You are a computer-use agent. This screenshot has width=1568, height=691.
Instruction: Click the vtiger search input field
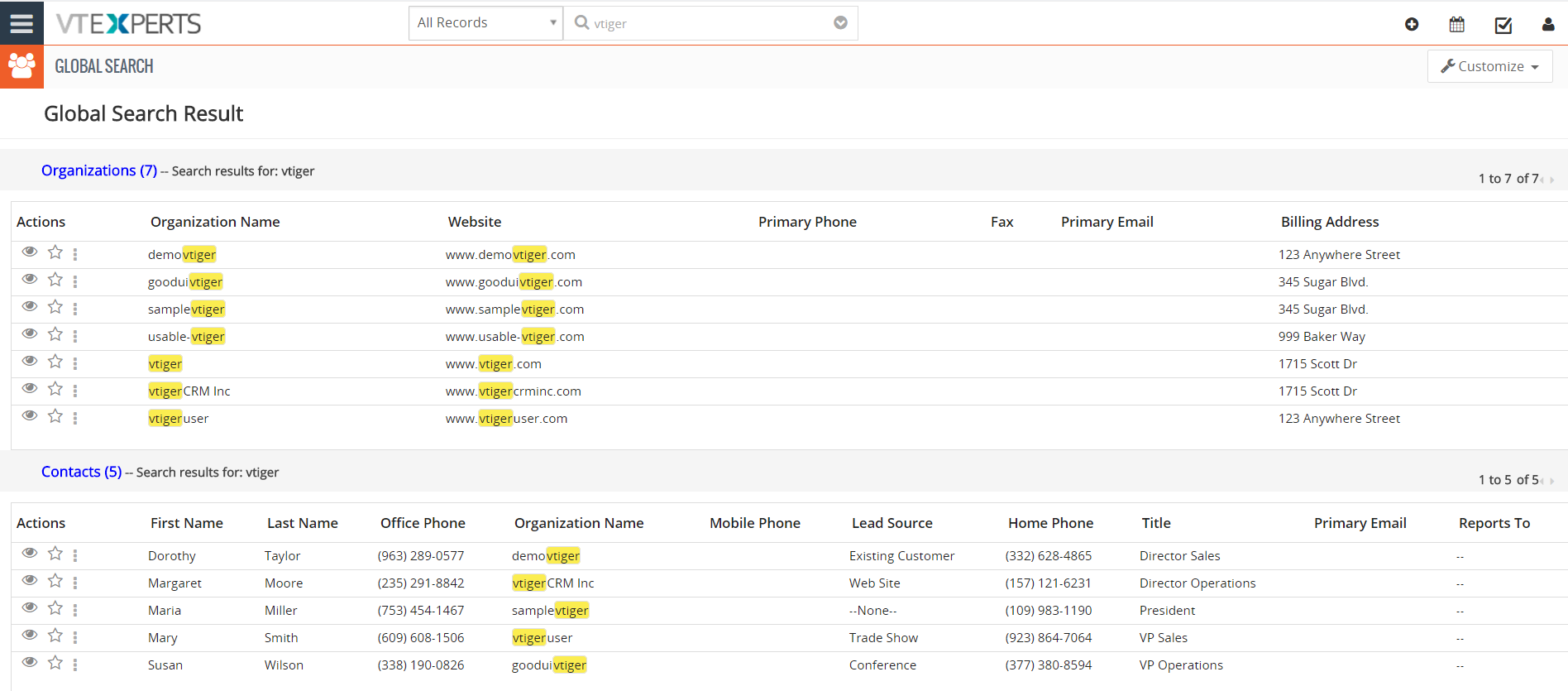(710, 23)
